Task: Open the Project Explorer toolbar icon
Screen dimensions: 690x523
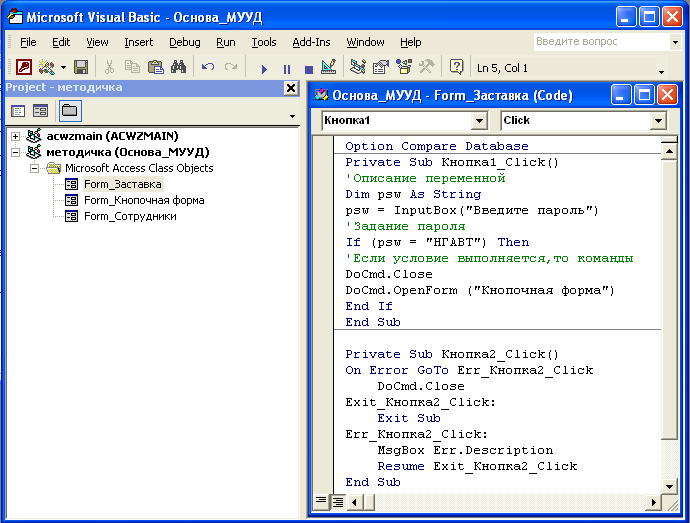Action: 358,67
